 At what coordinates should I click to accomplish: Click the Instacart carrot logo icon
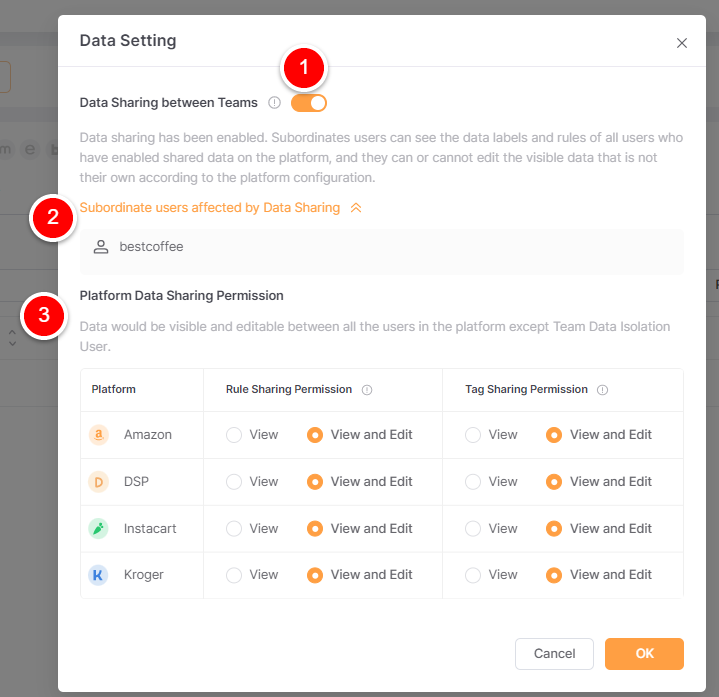98,528
